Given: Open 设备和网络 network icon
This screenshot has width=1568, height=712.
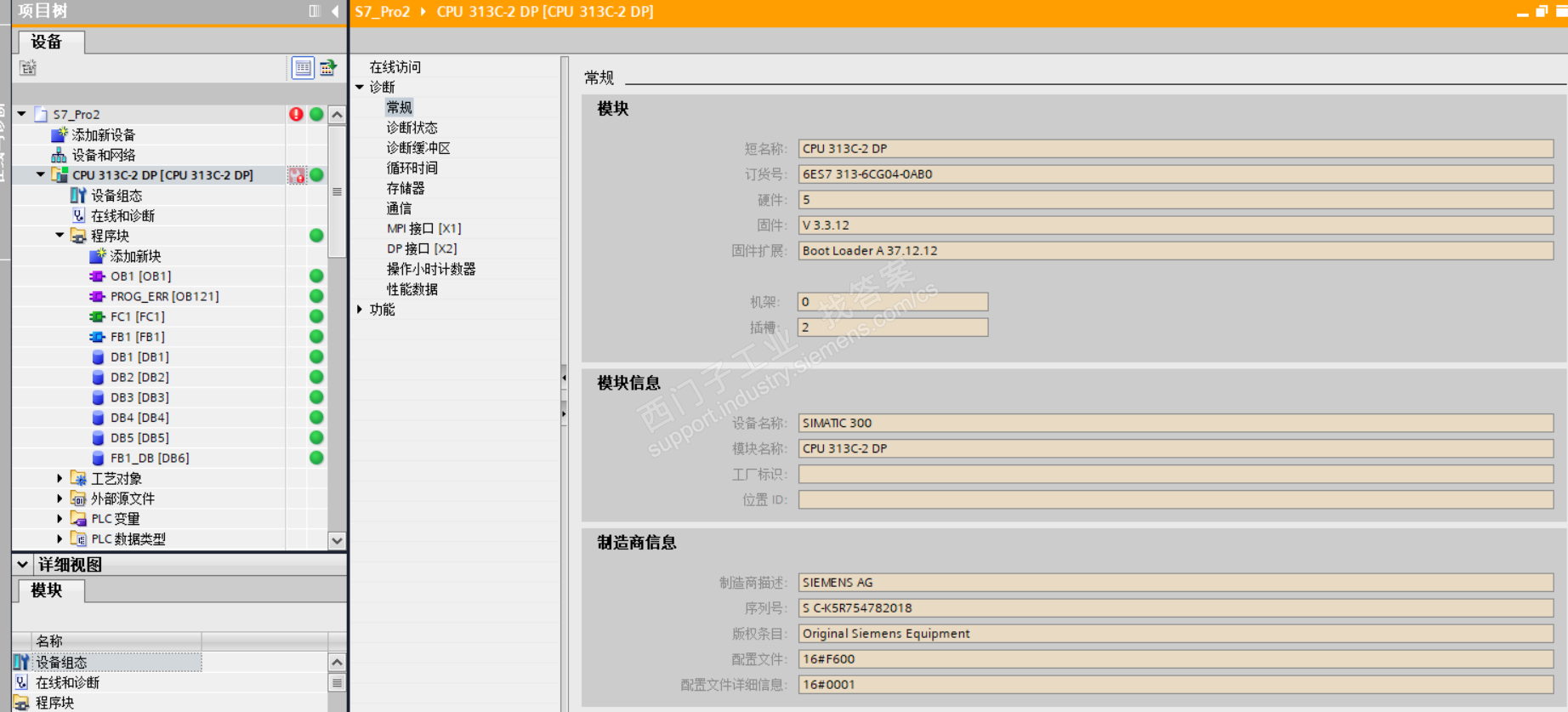Looking at the screenshot, I should (59, 155).
